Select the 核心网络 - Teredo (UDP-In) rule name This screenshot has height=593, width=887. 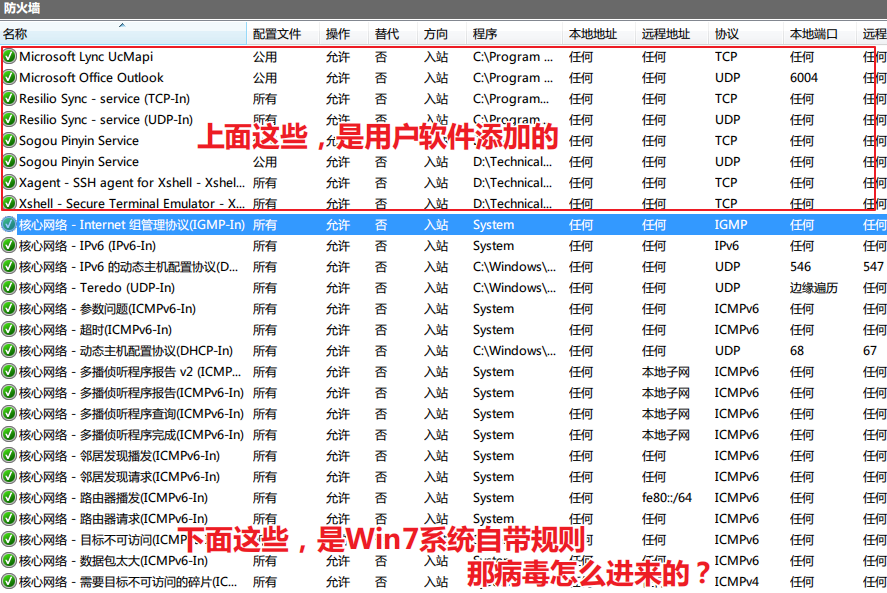pyautogui.click(x=97, y=287)
